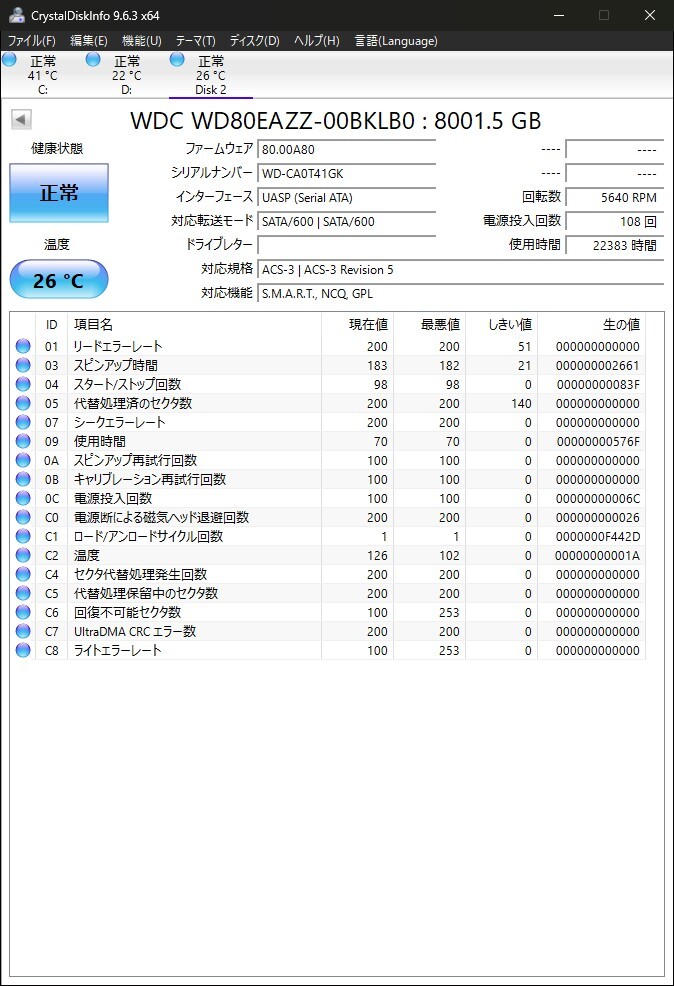
Task: Open the ディスク(D) menu
Action: pos(255,41)
